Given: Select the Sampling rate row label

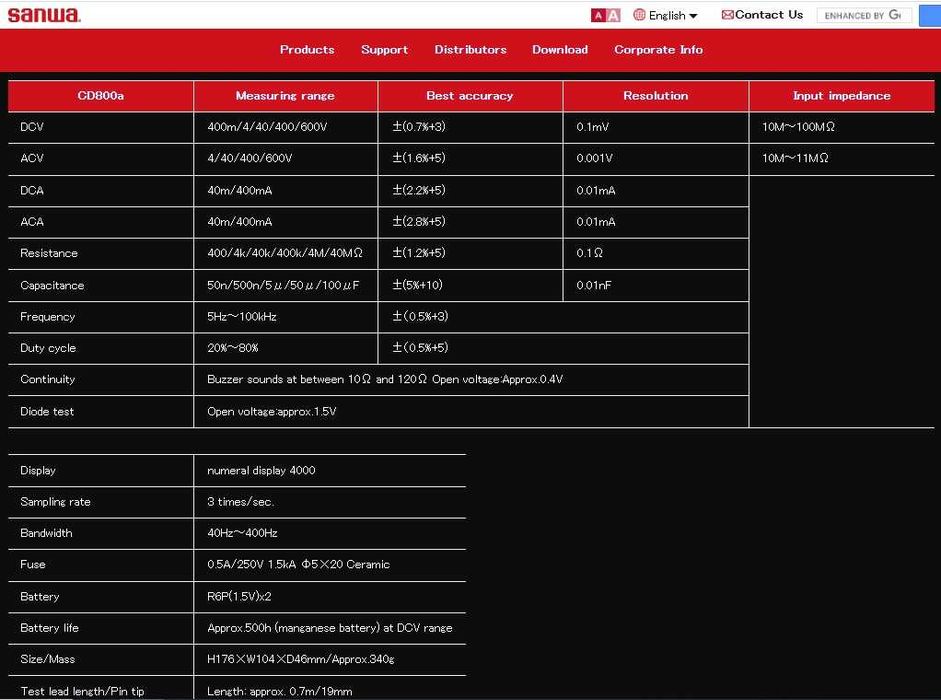Looking at the screenshot, I should [x=55, y=502].
